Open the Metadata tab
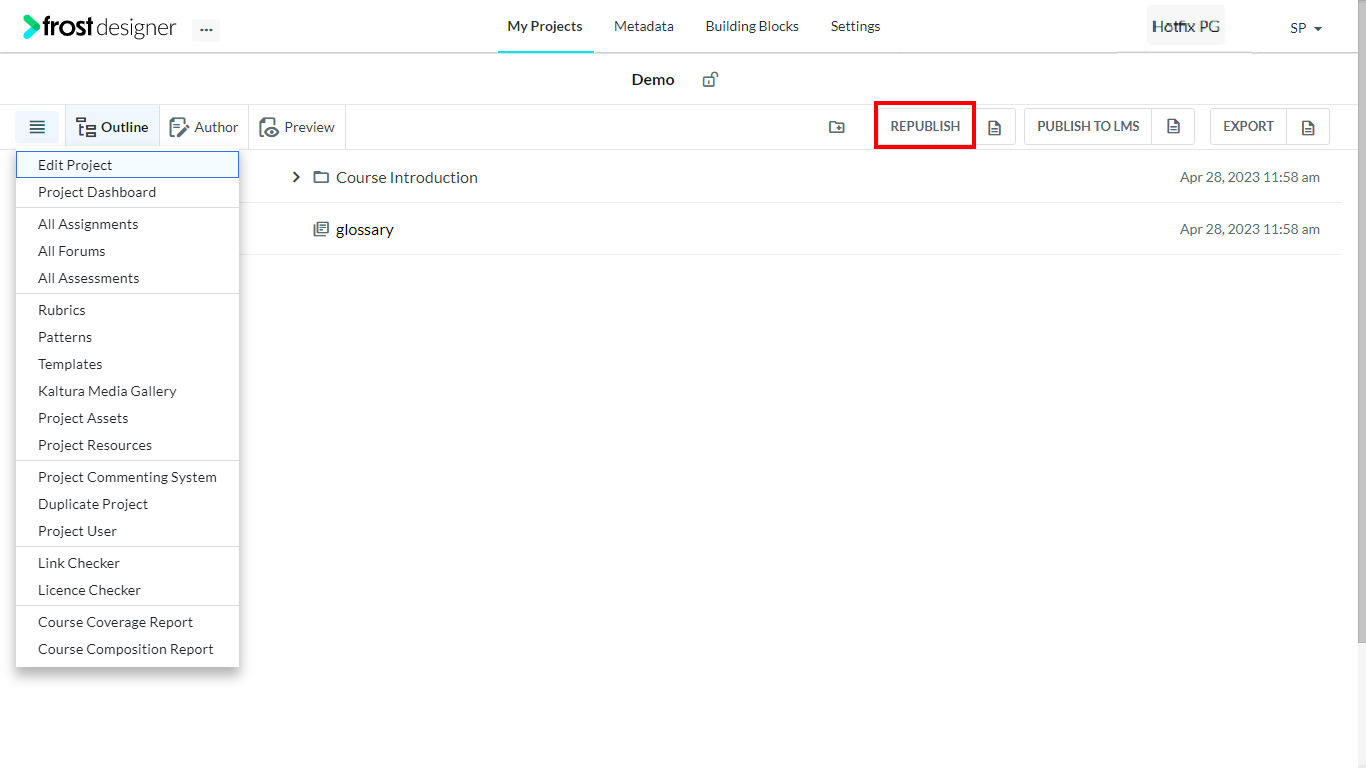This screenshot has width=1366, height=768. click(x=644, y=27)
